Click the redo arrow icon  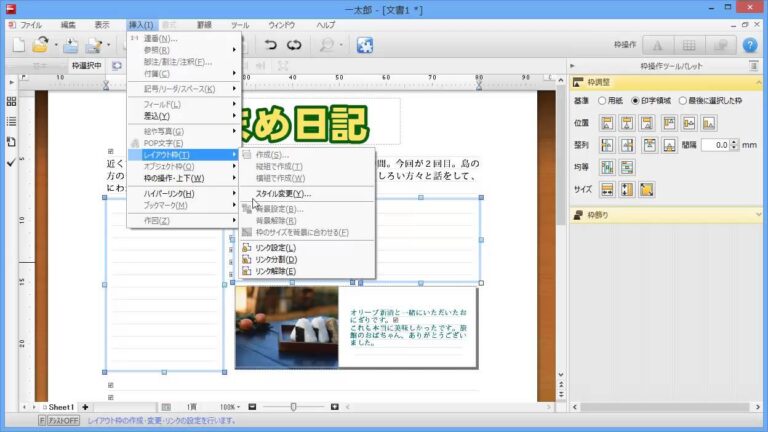click(294, 45)
